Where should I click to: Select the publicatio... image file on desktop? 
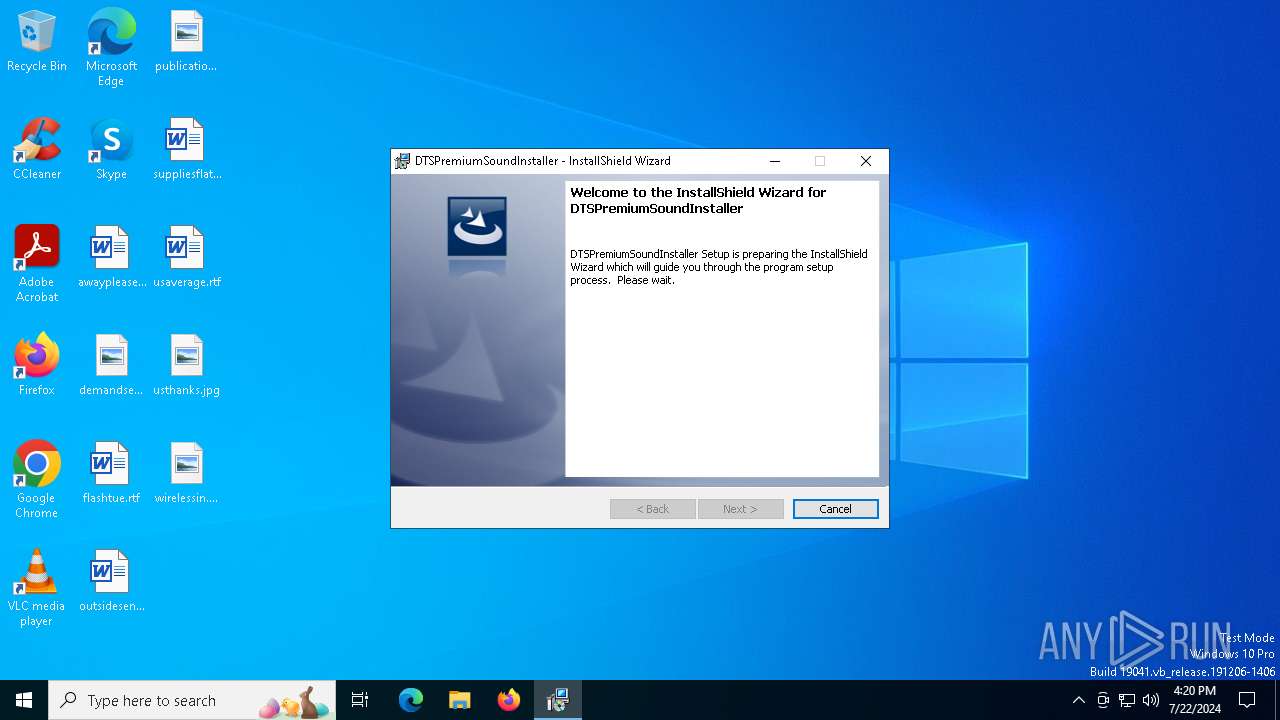click(186, 42)
